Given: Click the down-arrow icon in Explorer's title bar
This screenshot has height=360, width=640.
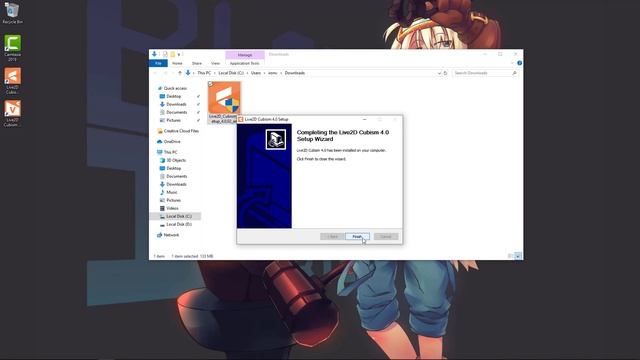Looking at the screenshot, I should (x=154, y=54).
